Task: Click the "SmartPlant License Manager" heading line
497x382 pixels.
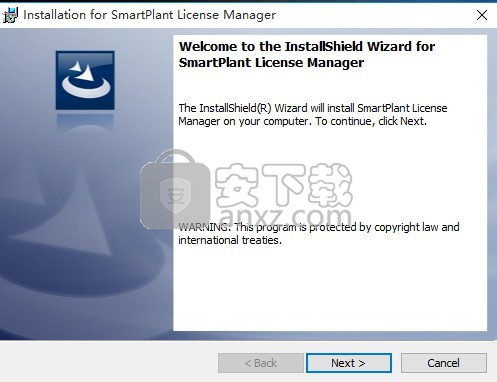Action: point(271,63)
